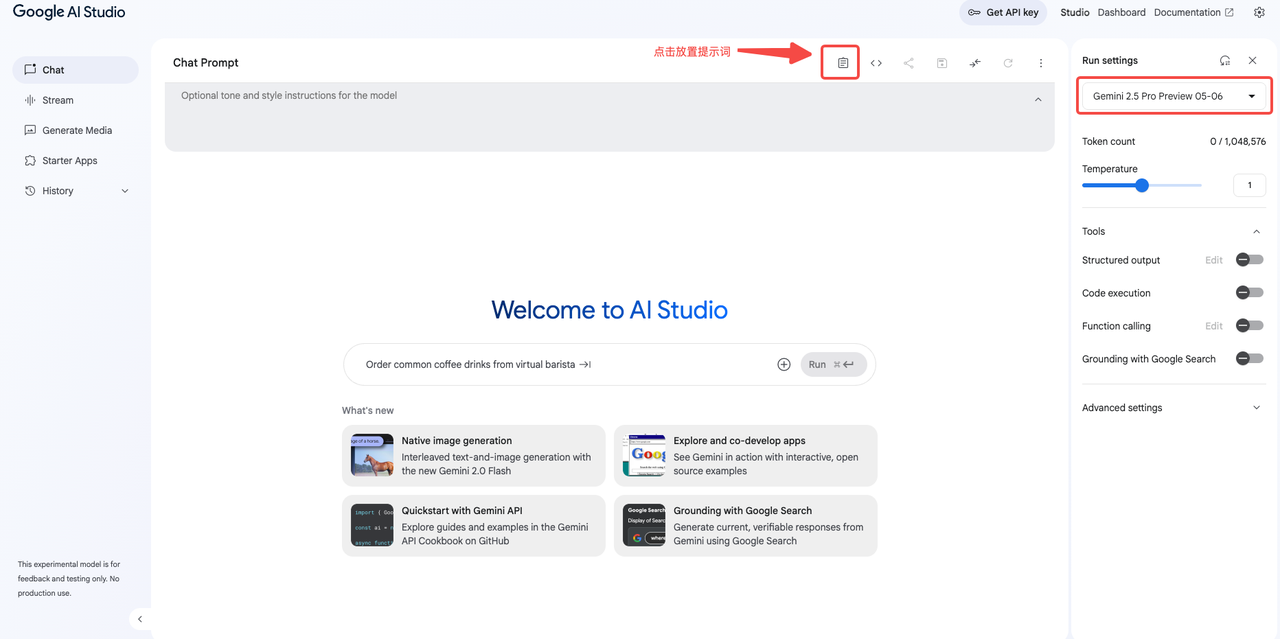The height and width of the screenshot is (639, 1280).
Task: Click the reset run settings icon
Action: [x=1225, y=61]
